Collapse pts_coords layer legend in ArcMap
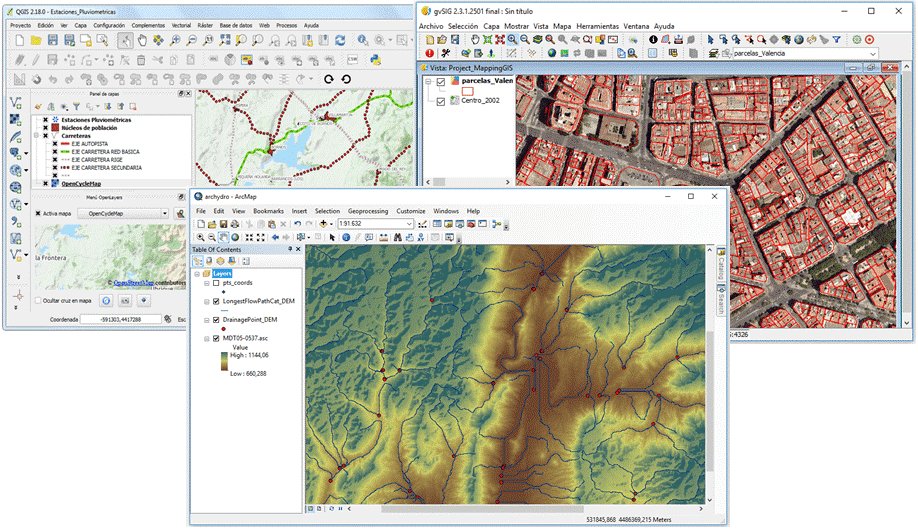Viewport: 918px width, 531px height. coord(207,283)
